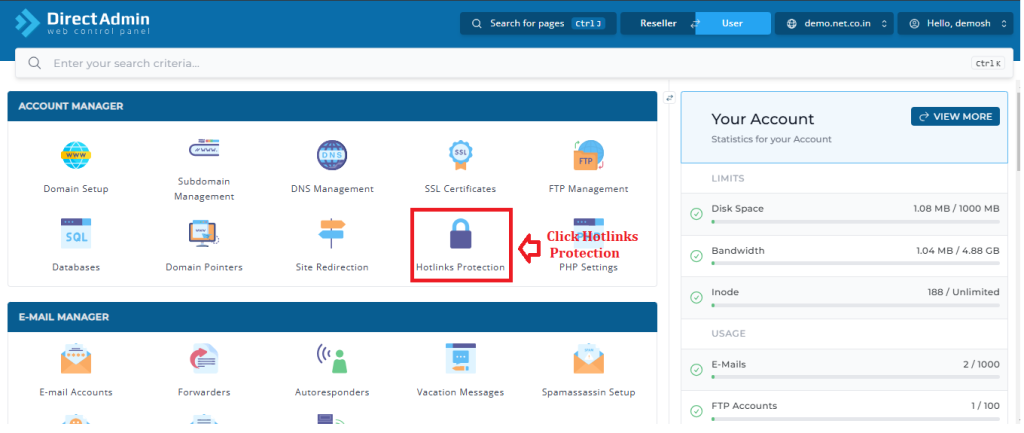
Task: Click LIMITS section label
Action: [x=728, y=178]
